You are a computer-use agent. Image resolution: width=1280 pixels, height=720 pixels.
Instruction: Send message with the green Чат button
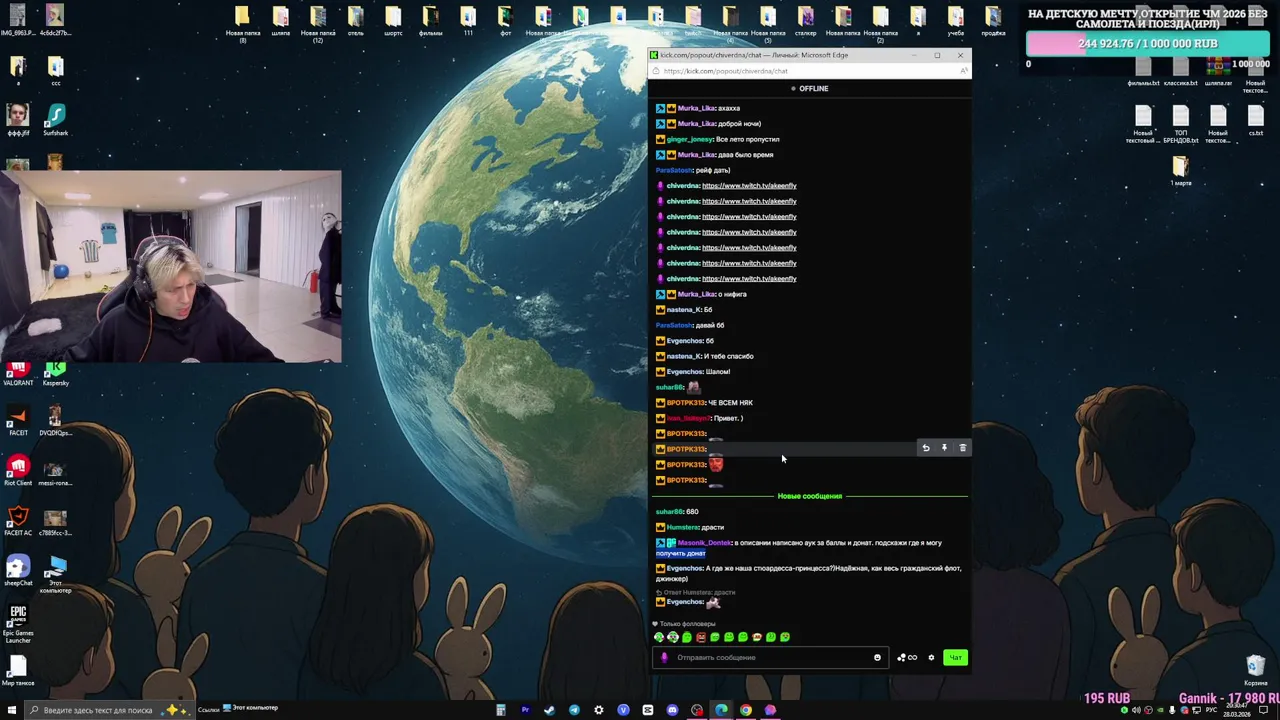click(x=955, y=658)
